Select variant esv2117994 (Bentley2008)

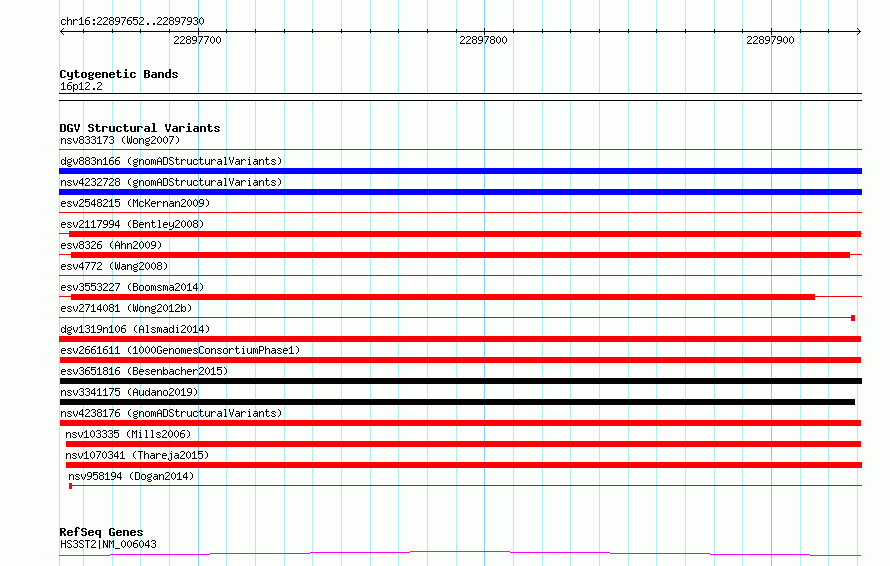coord(132,224)
